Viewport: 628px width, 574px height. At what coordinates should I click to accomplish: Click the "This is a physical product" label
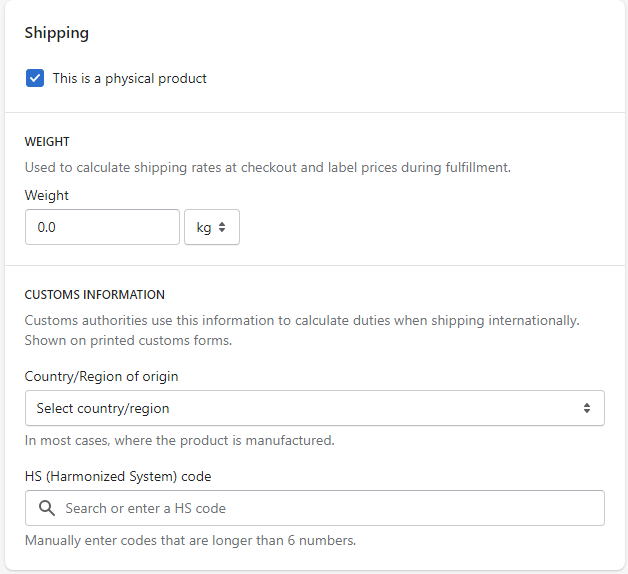(130, 78)
